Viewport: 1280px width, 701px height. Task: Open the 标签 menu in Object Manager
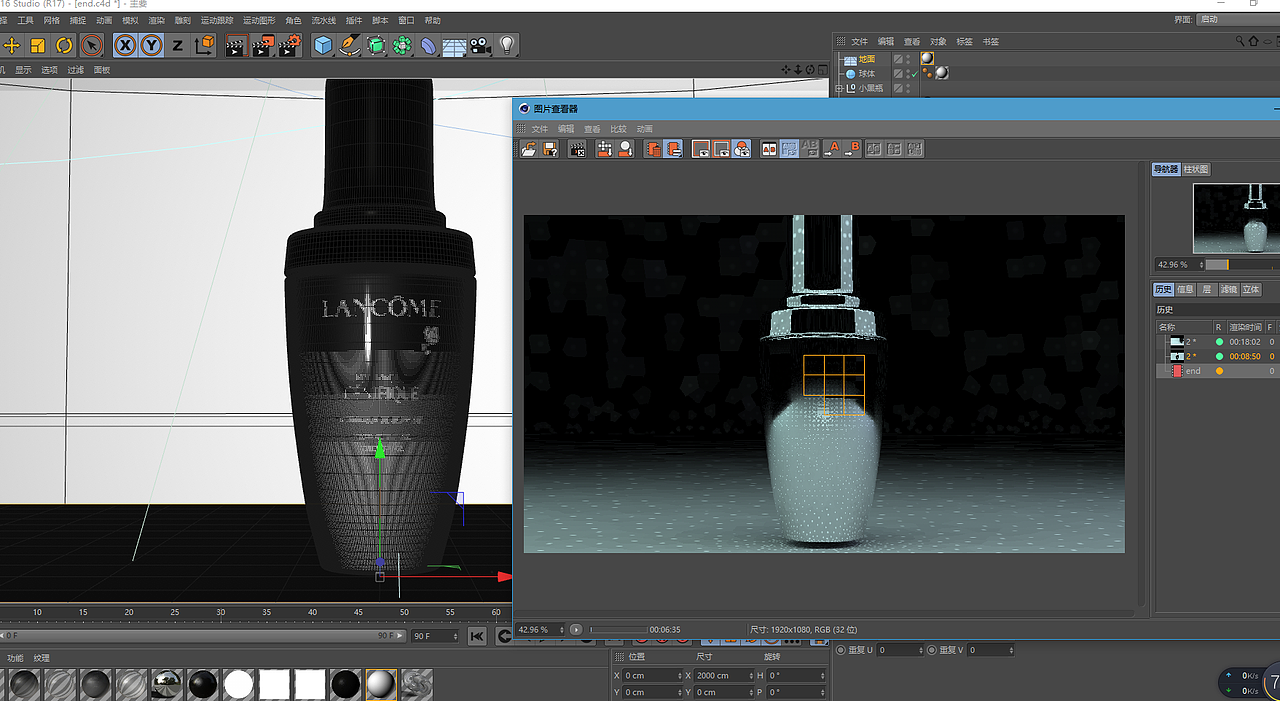click(965, 42)
